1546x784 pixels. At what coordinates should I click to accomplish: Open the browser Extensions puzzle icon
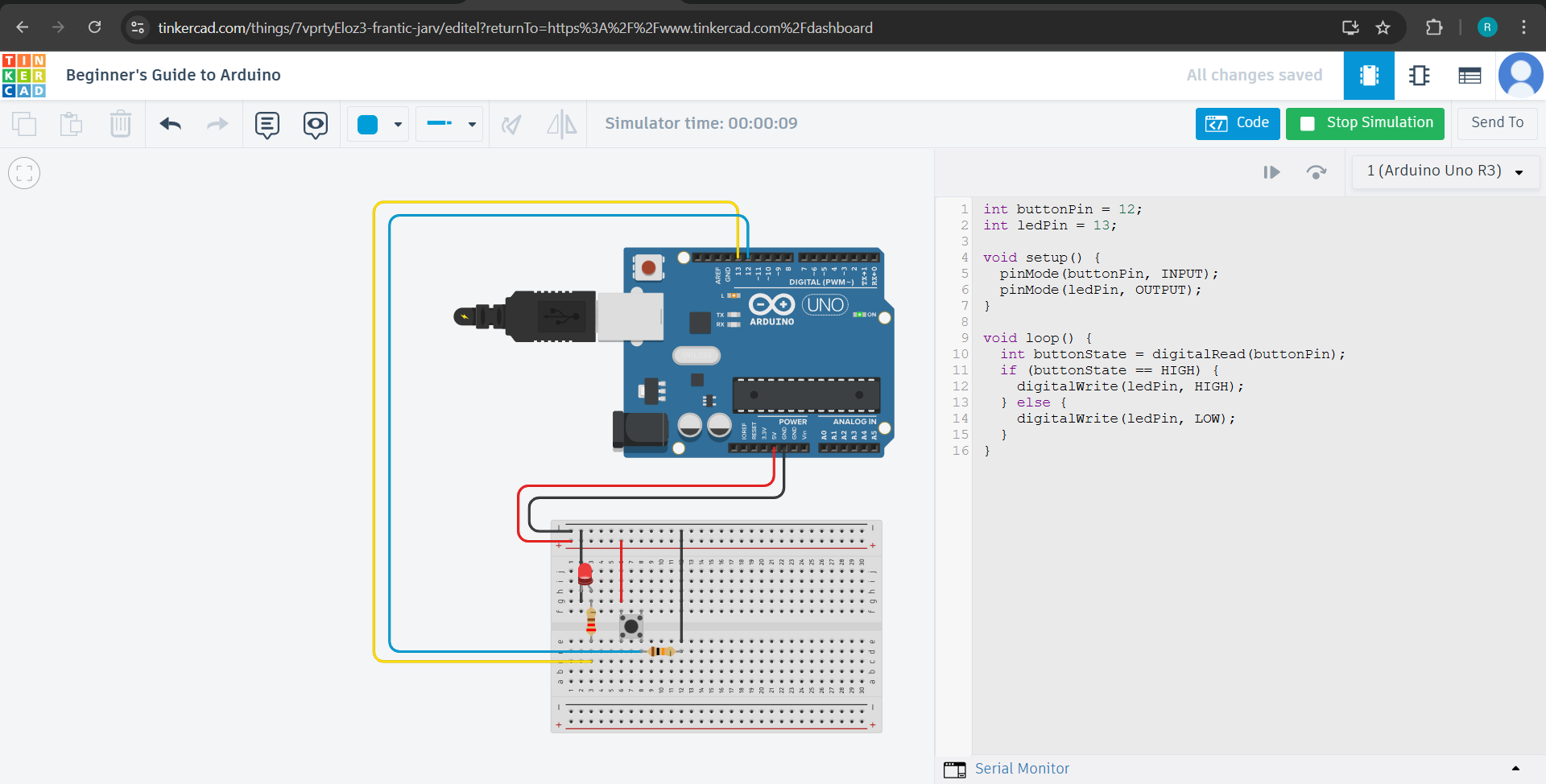click(1434, 27)
